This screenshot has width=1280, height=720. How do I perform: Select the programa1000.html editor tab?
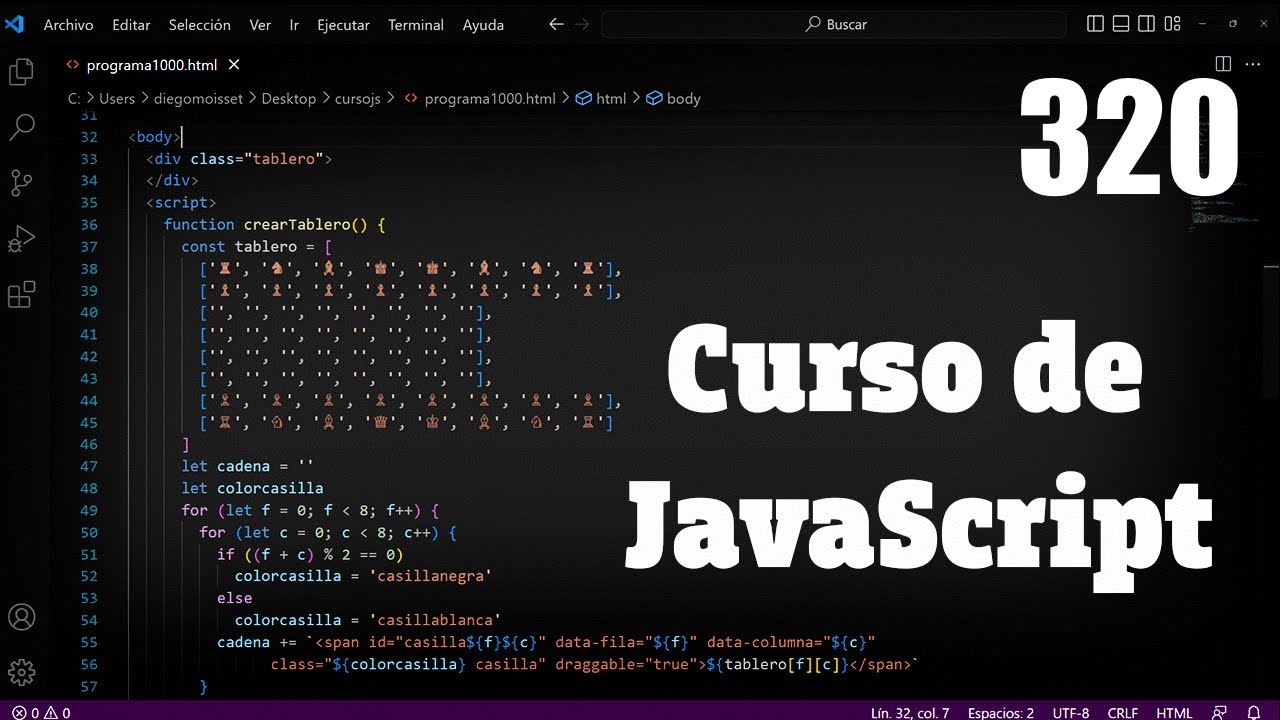[153, 65]
